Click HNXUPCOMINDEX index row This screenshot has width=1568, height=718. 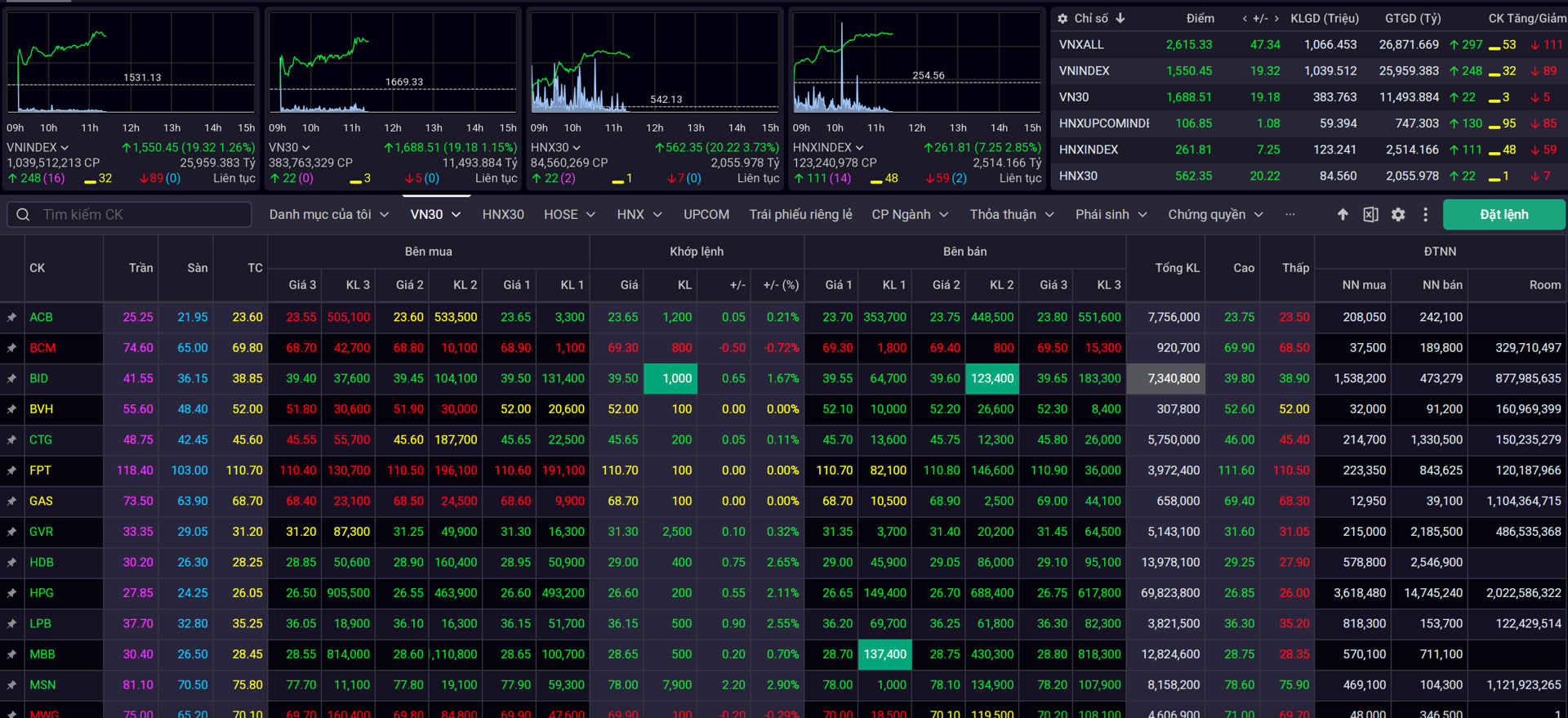pyautogui.click(x=1309, y=123)
